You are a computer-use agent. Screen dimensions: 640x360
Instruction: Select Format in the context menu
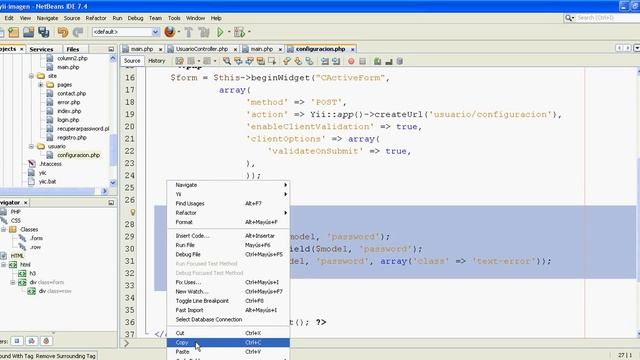coord(228,222)
